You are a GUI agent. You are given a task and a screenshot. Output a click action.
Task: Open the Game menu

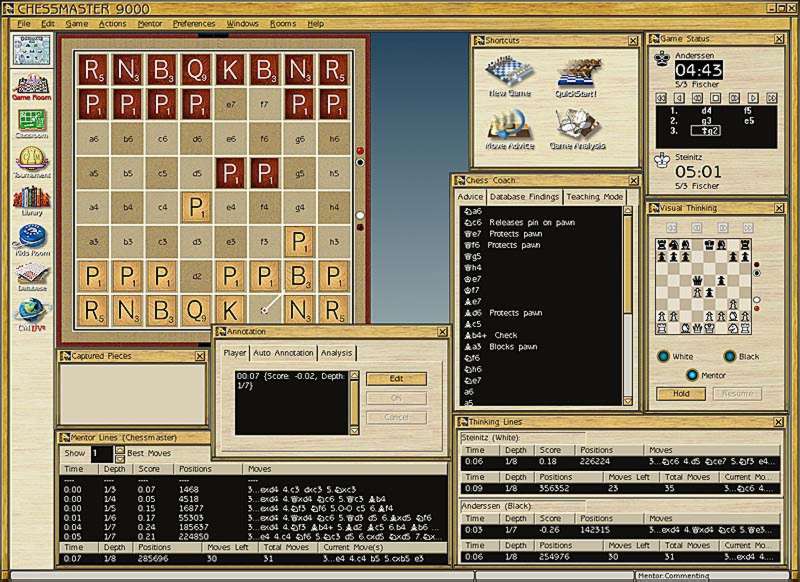[x=77, y=23]
